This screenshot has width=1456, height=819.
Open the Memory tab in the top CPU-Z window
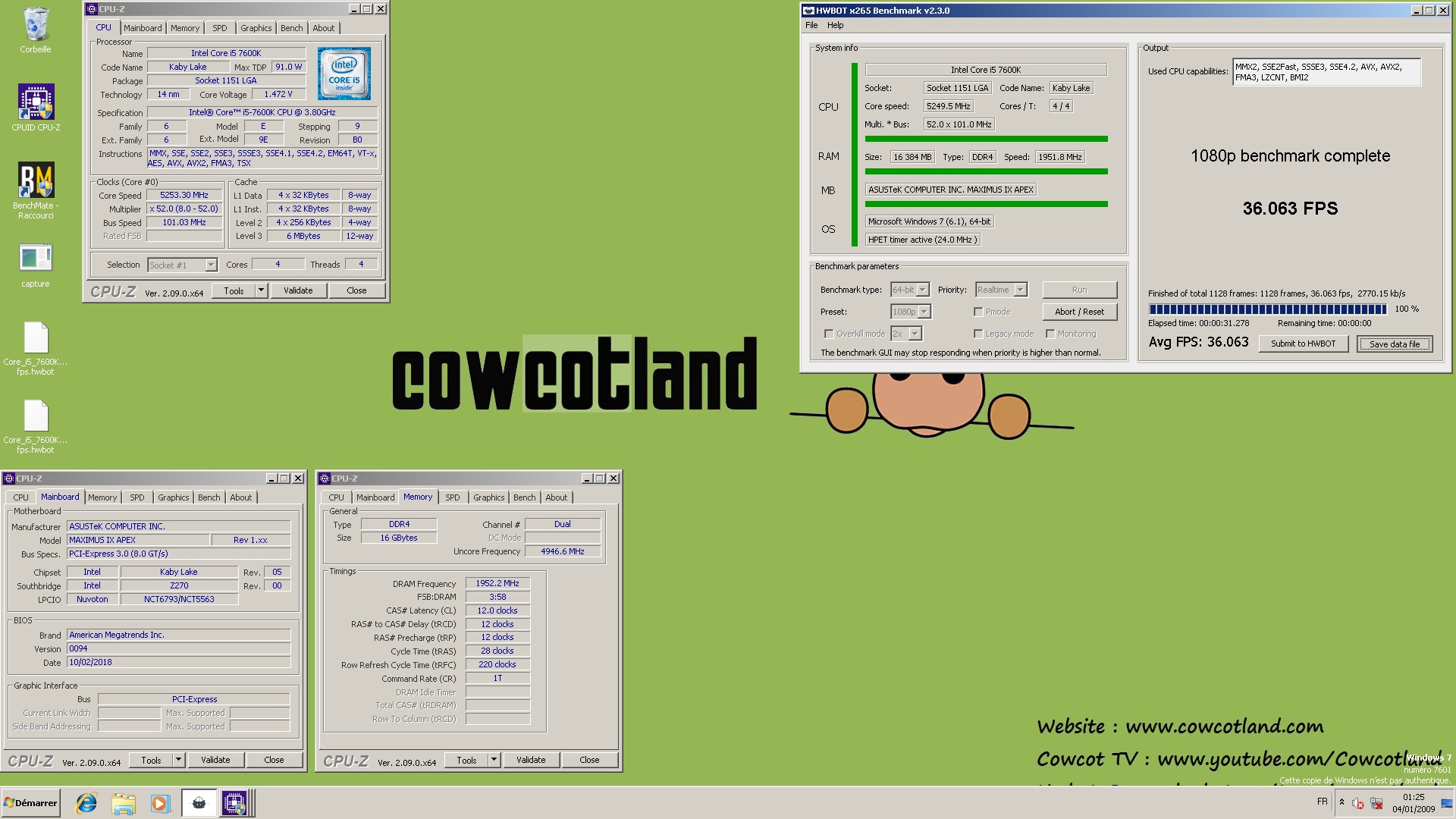coord(184,28)
